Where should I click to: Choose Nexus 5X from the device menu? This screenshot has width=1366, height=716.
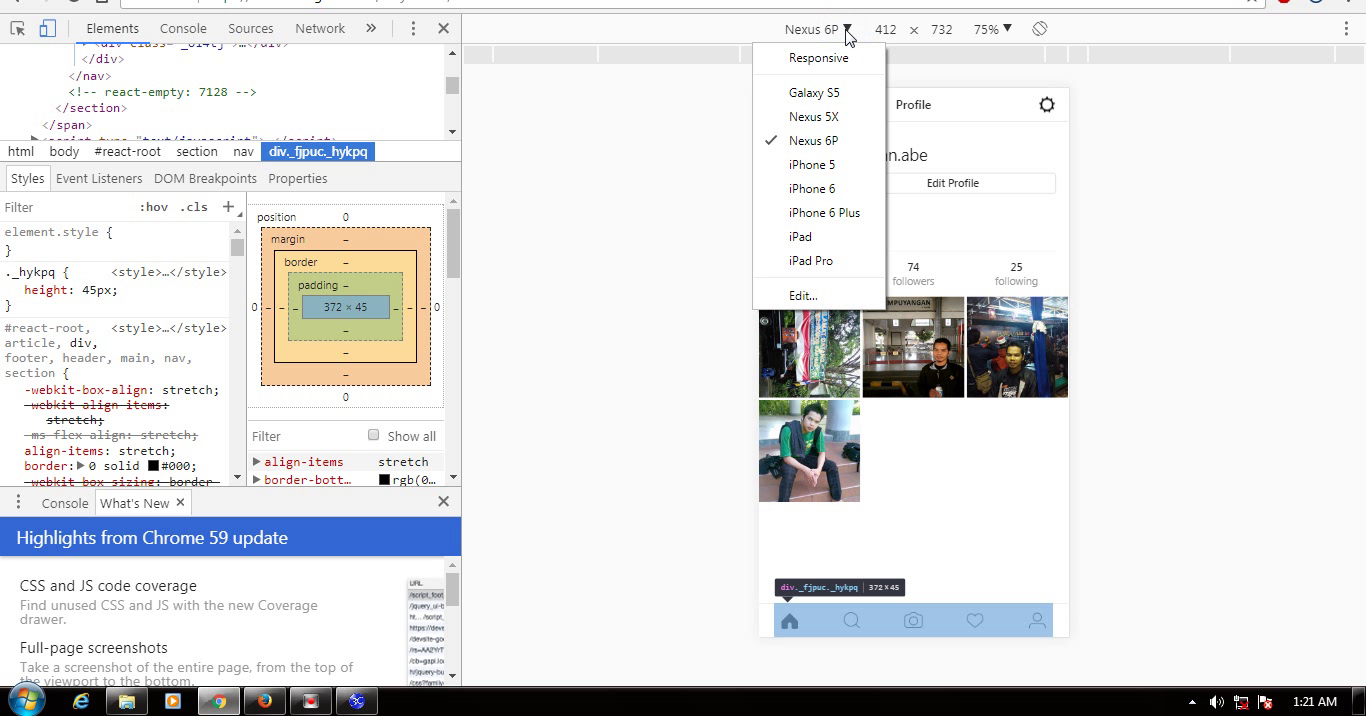pos(819,117)
